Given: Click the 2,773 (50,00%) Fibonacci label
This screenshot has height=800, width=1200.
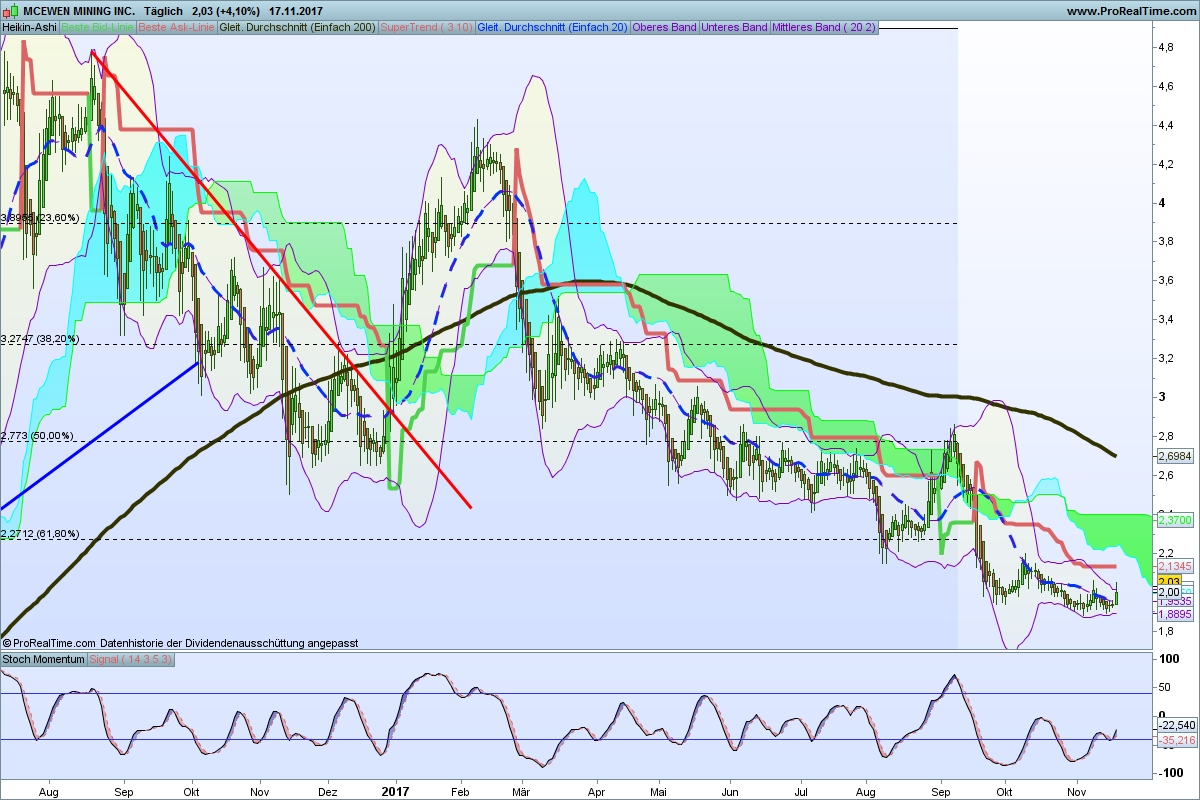Looking at the screenshot, I should 37,436.
